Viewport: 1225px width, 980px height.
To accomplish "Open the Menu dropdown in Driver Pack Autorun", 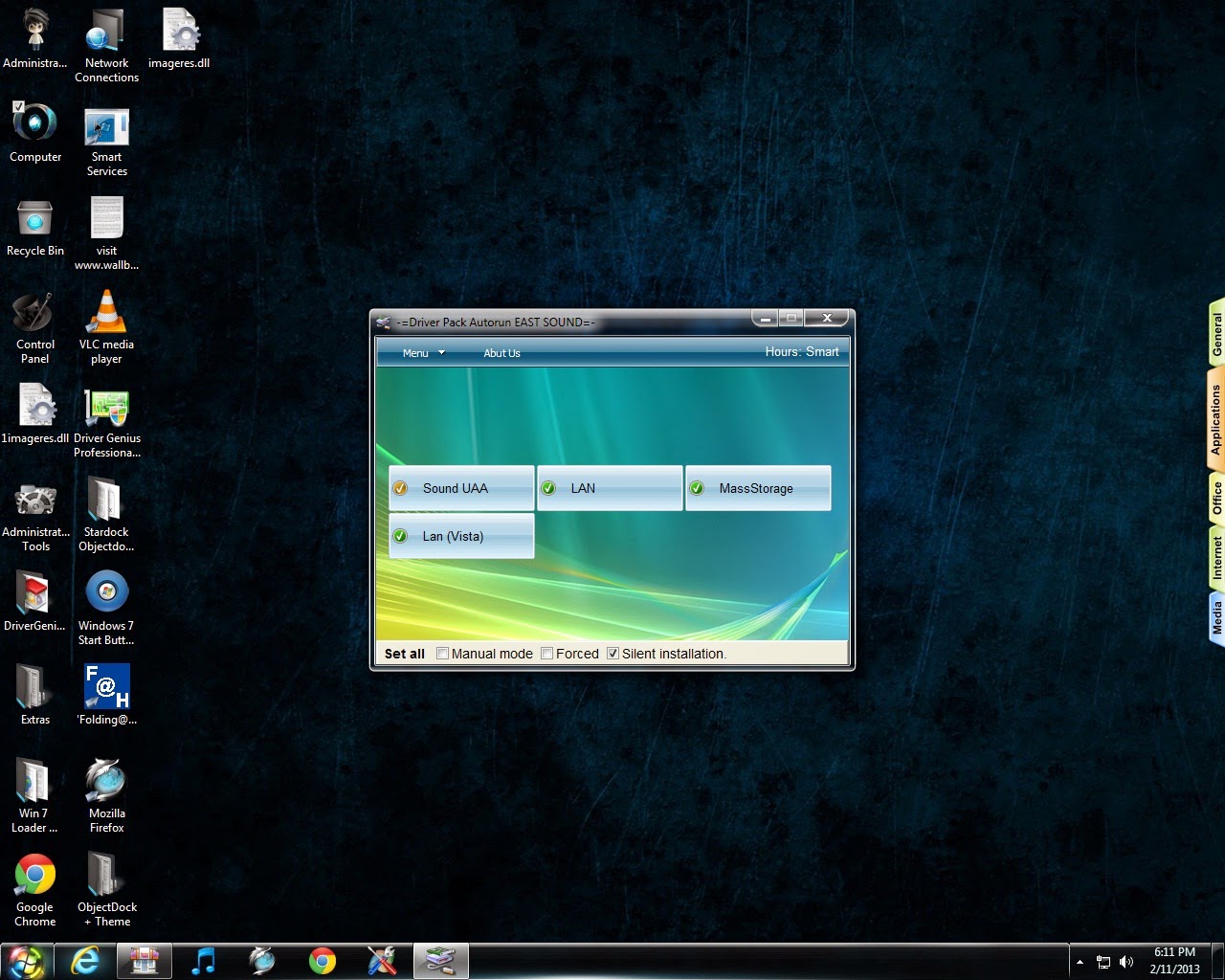I will (421, 352).
